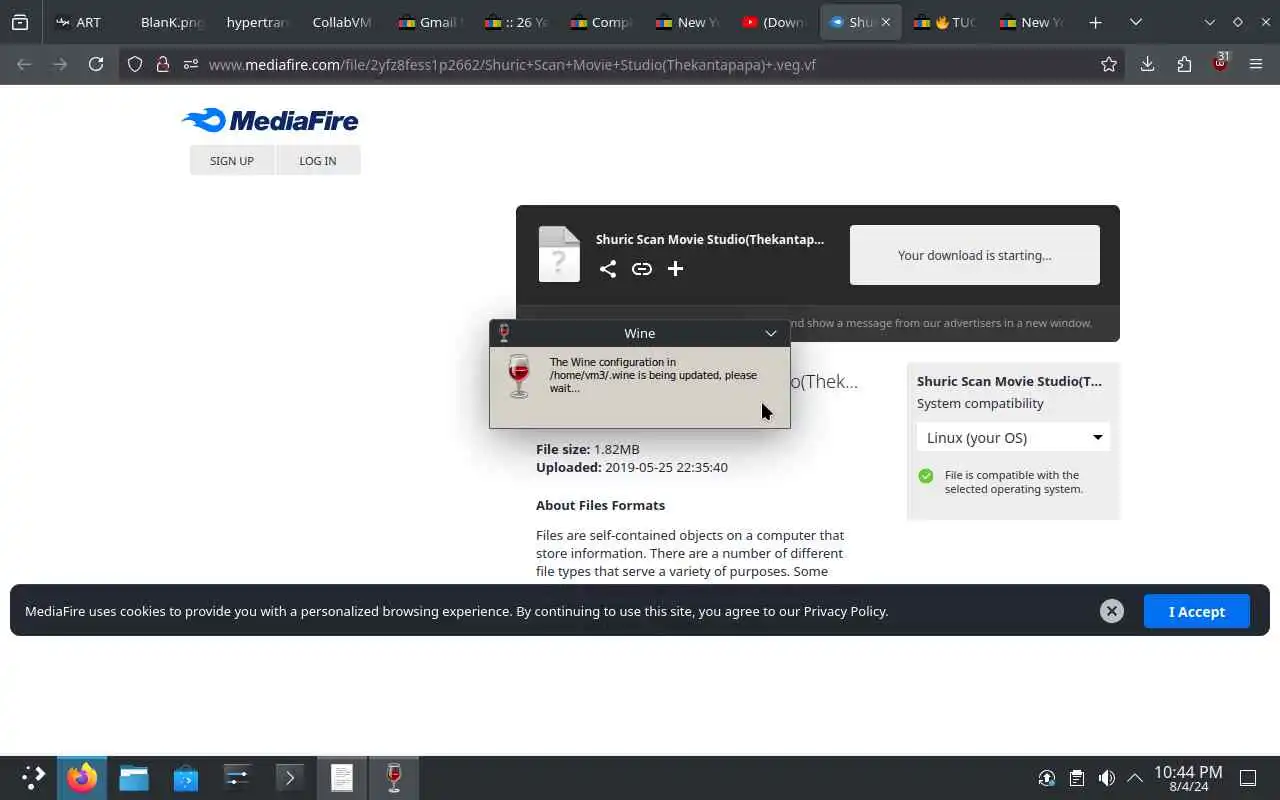This screenshot has height=800, width=1280.
Task: Open system updates tray icon
Action: click(x=1047, y=778)
